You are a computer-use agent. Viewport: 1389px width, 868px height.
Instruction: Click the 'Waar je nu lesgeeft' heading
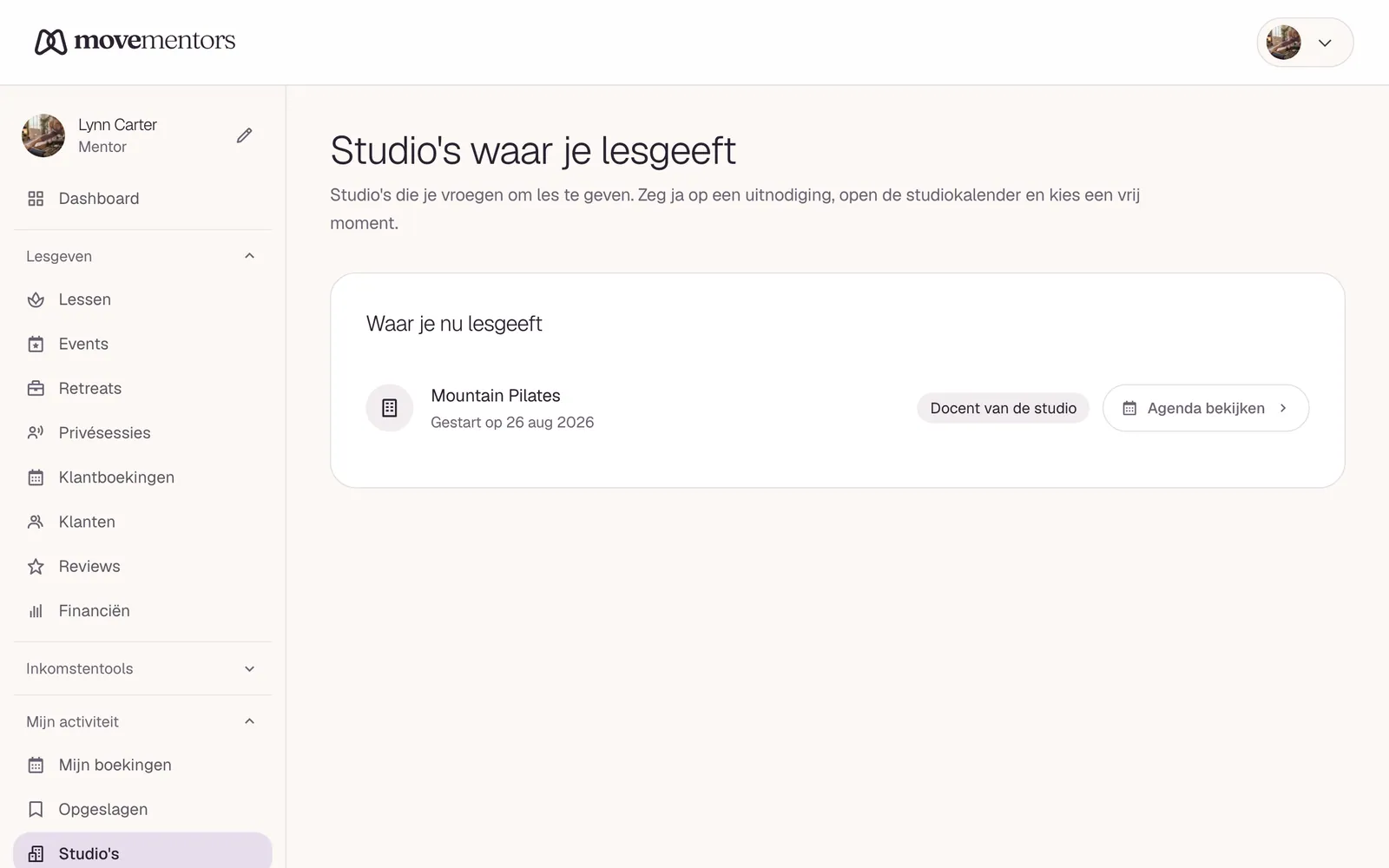[x=454, y=324]
